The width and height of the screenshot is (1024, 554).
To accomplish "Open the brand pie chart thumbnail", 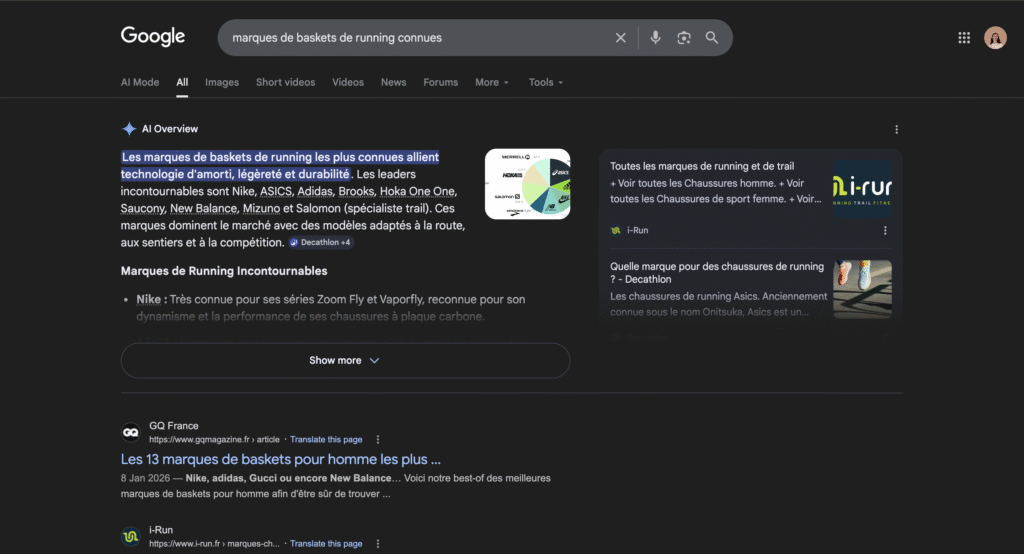I will coord(527,184).
